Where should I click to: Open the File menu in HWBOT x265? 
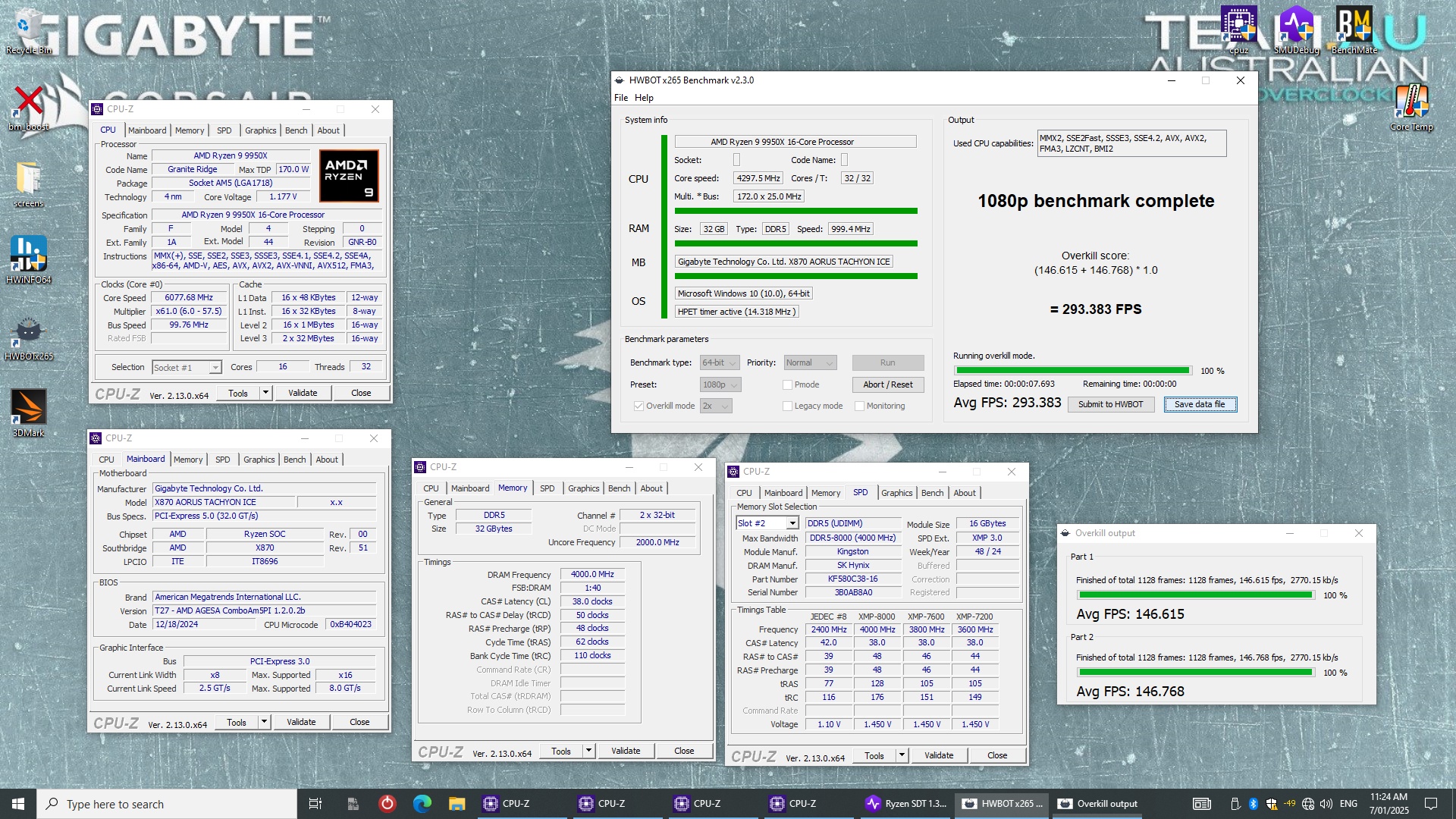click(621, 98)
